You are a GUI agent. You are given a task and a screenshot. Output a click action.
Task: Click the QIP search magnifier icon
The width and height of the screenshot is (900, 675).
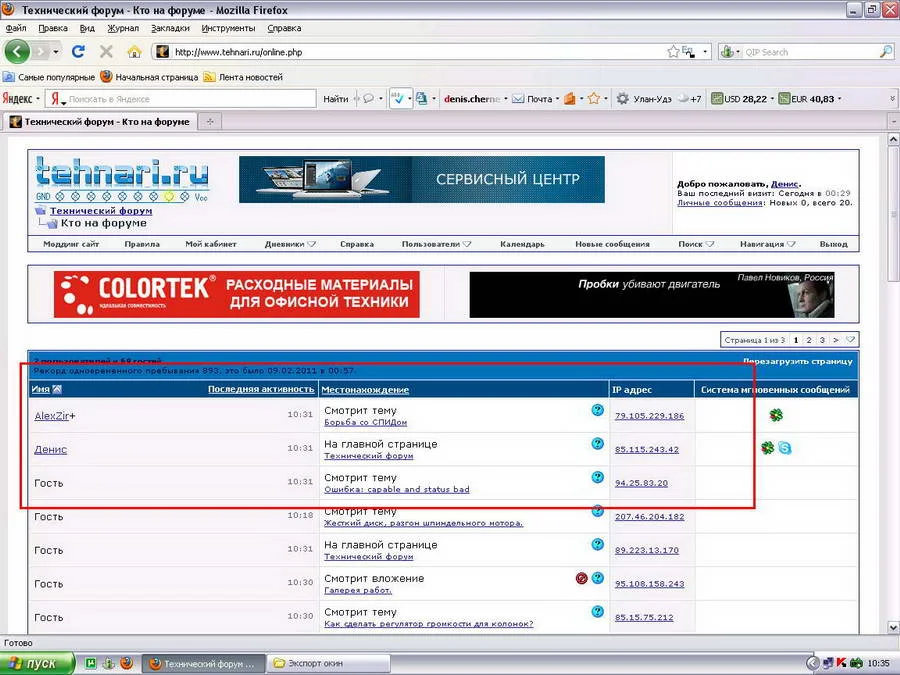point(886,52)
